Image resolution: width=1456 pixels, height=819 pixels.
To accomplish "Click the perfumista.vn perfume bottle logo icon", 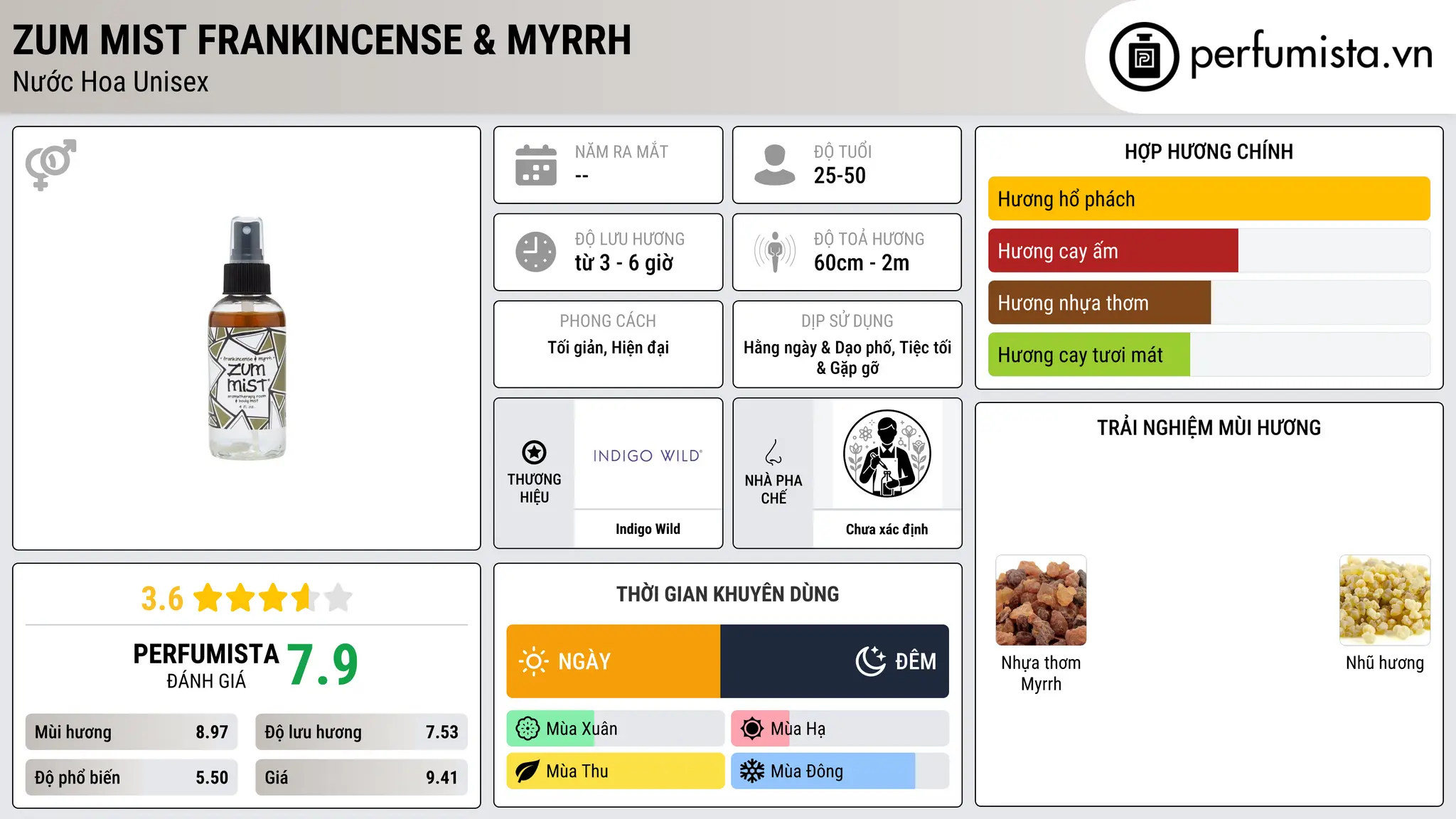I will (x=1144, y=57).
